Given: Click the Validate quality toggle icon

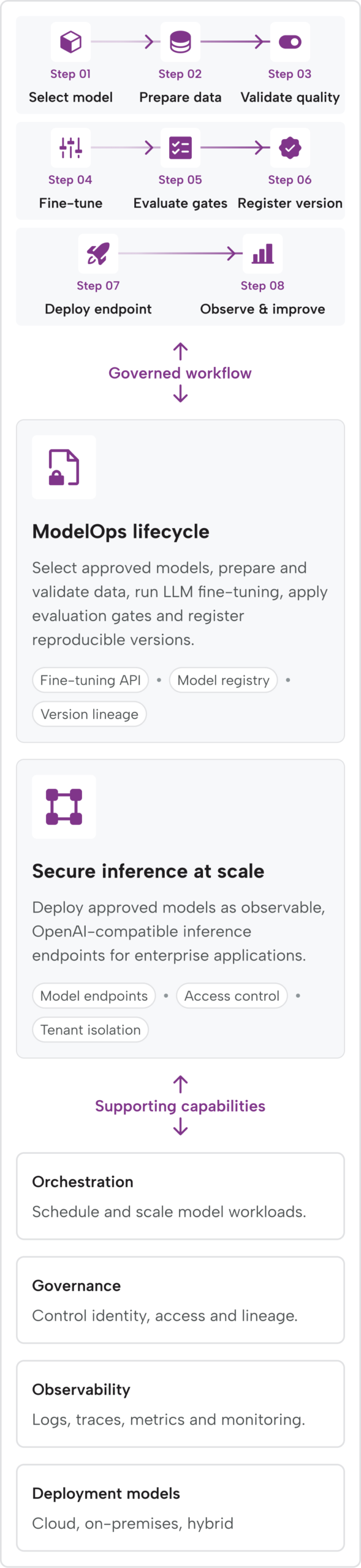Looking at the screenshot, I should click(290, 42).
